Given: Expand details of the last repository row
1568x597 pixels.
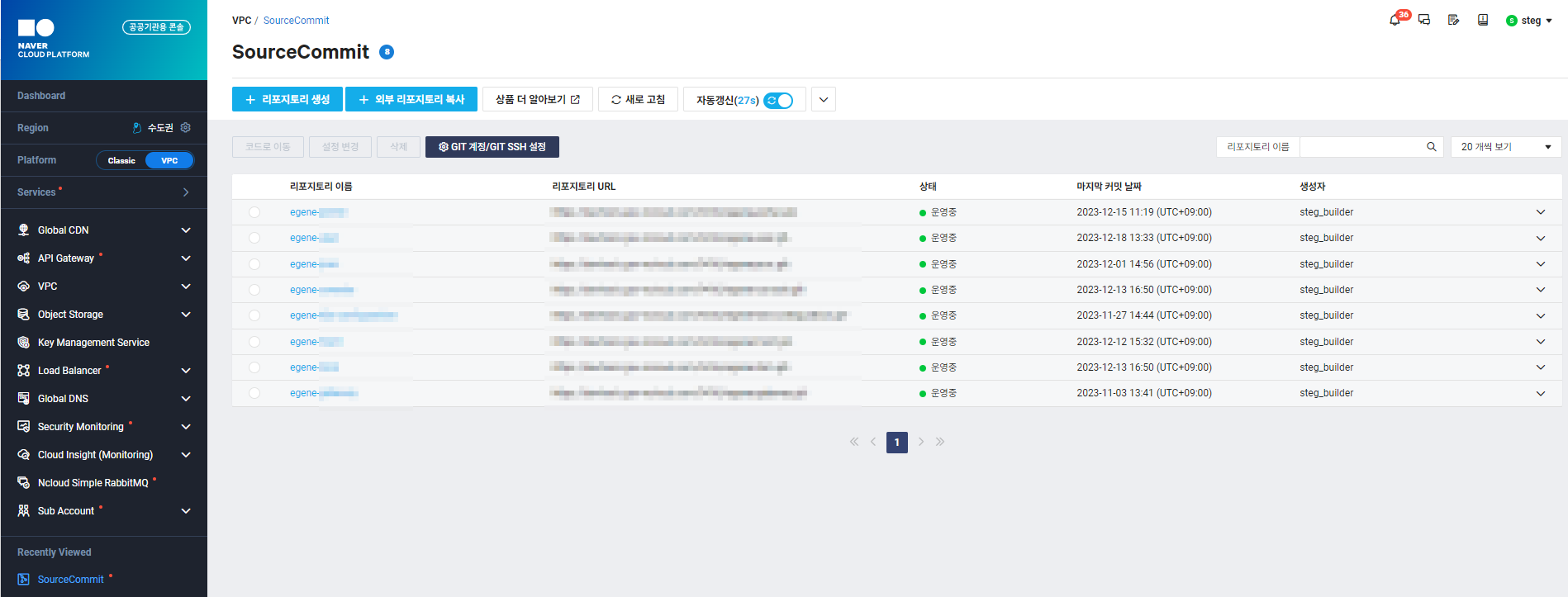Looking at the screenshot, I should click(x=1540, y=393).
